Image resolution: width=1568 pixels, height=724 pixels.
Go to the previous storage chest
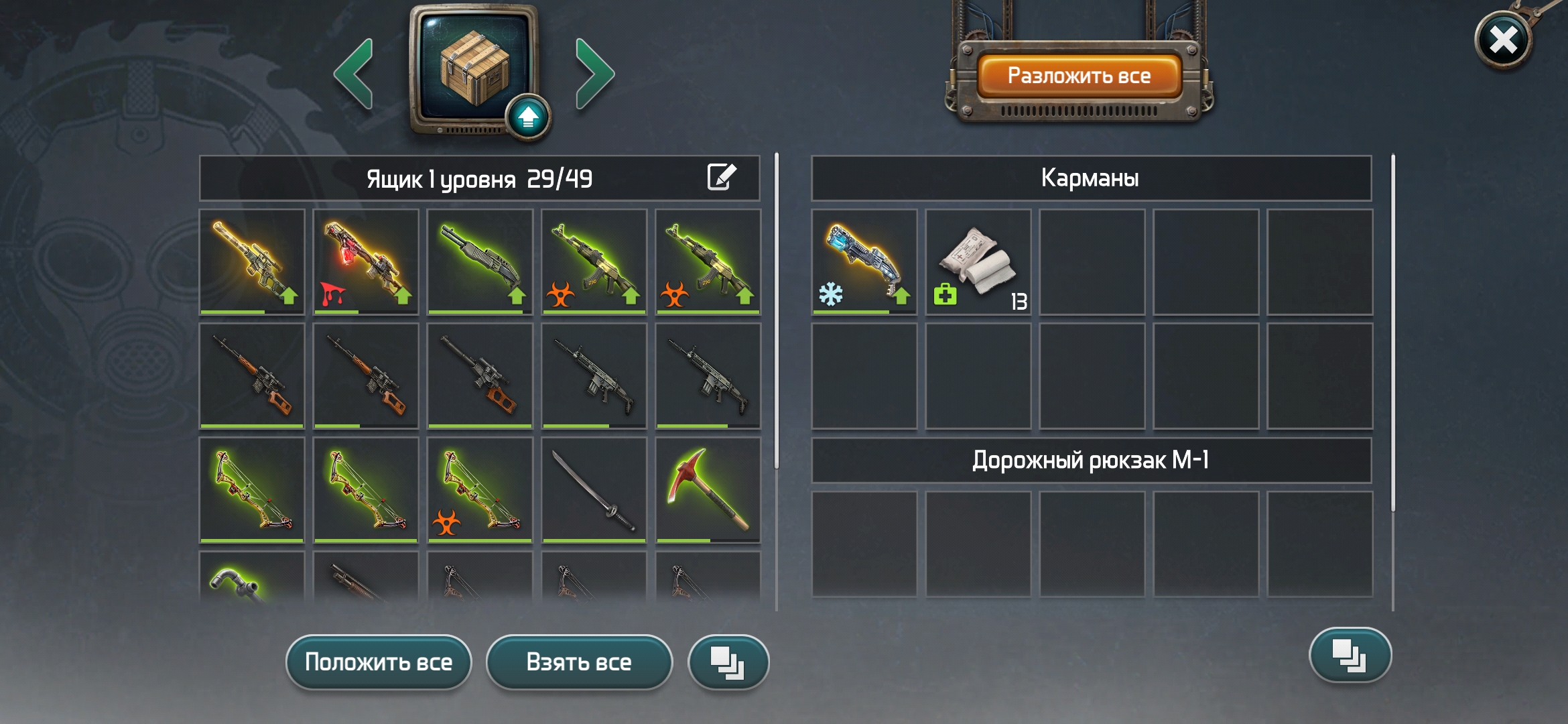[x=353, y=74]
